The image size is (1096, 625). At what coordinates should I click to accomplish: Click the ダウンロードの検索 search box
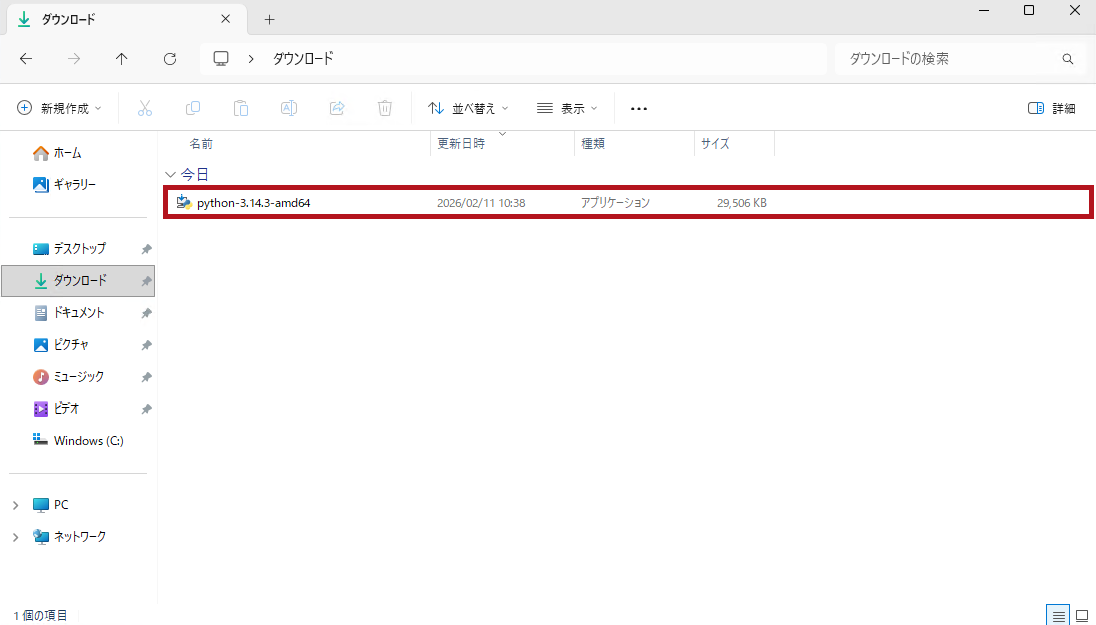tap(950, 59)
